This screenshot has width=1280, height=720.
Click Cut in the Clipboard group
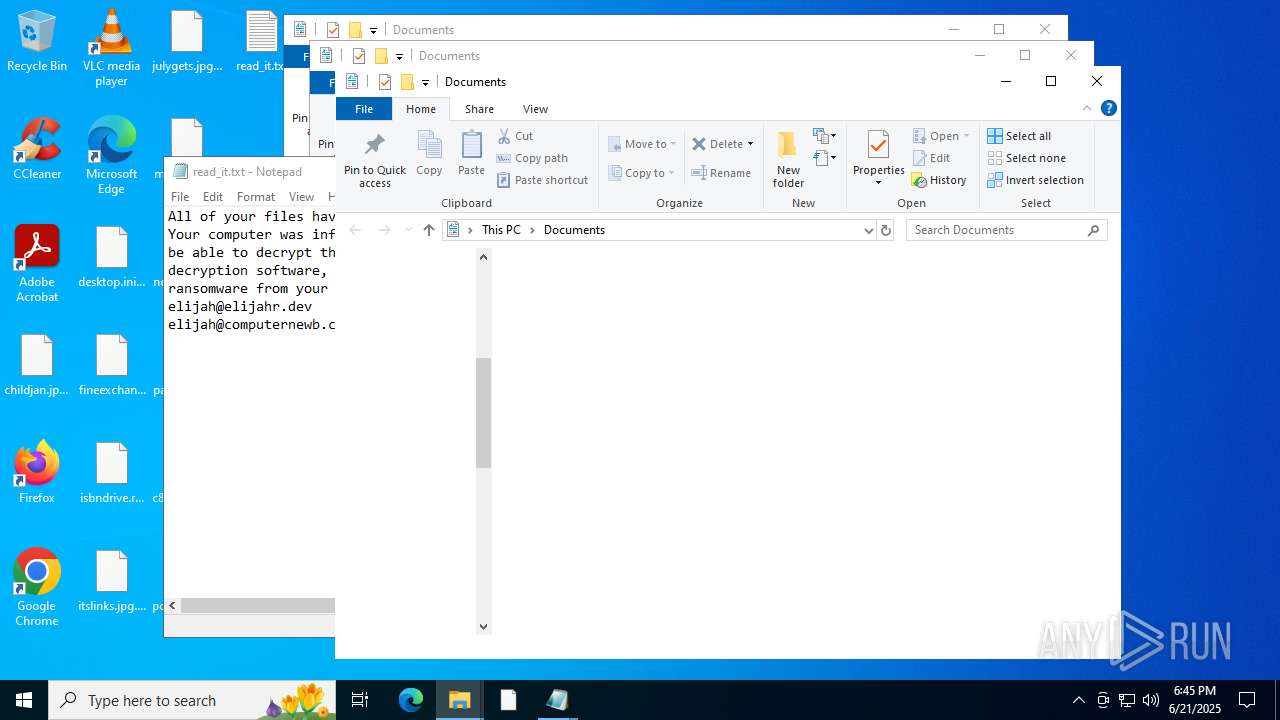point(516,136)
